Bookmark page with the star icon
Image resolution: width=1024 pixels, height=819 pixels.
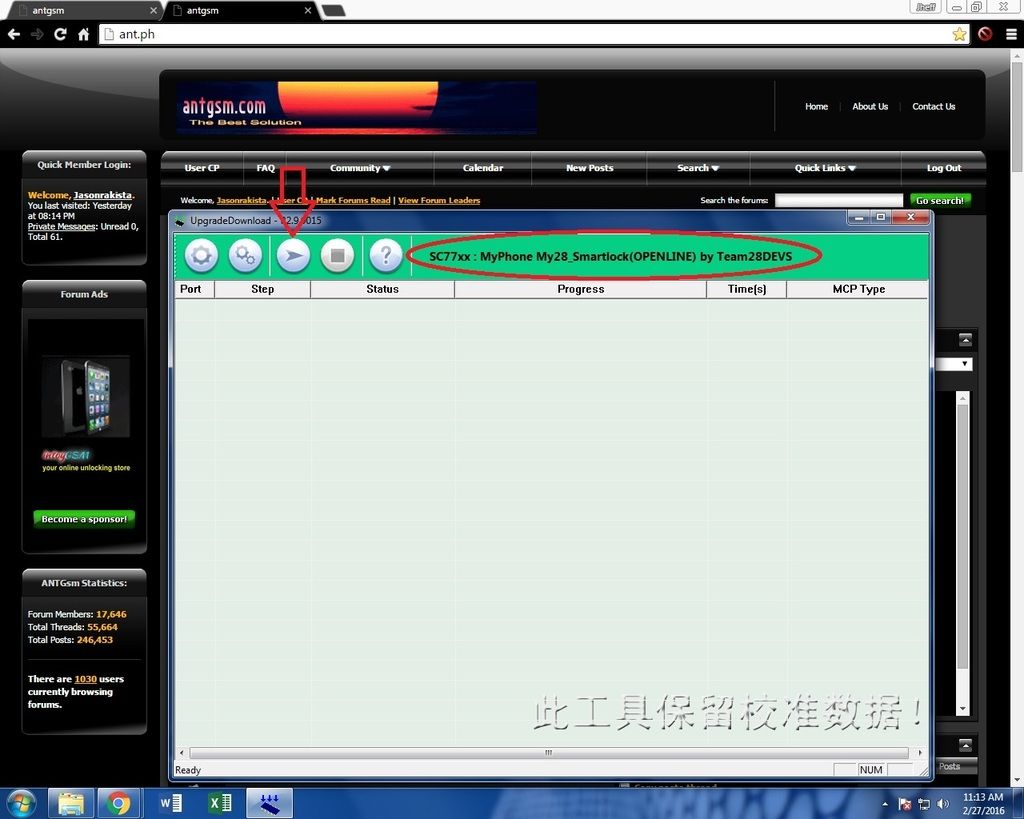tap(959, 34)
